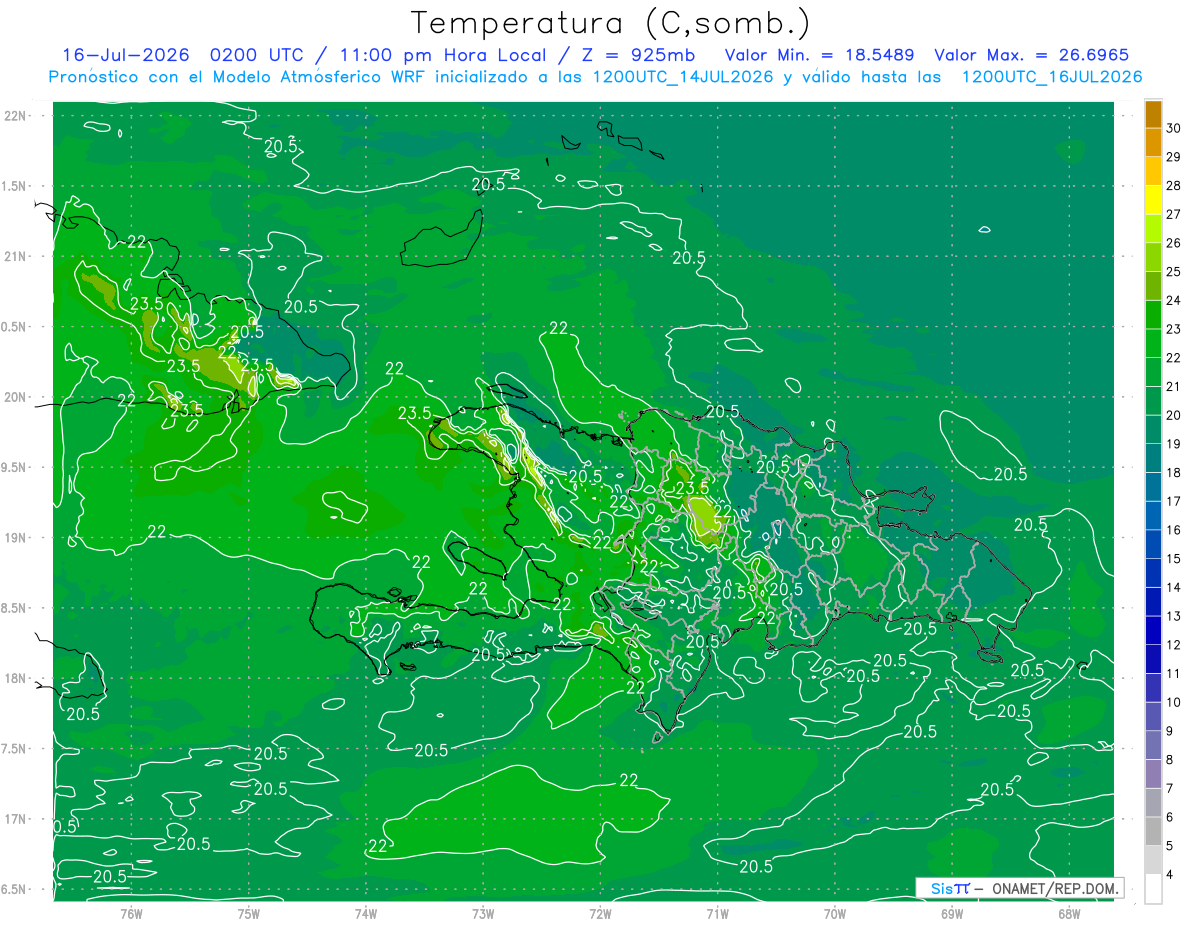Pick dark blue legend swatch between 12 and 13

click(1153, 631)
